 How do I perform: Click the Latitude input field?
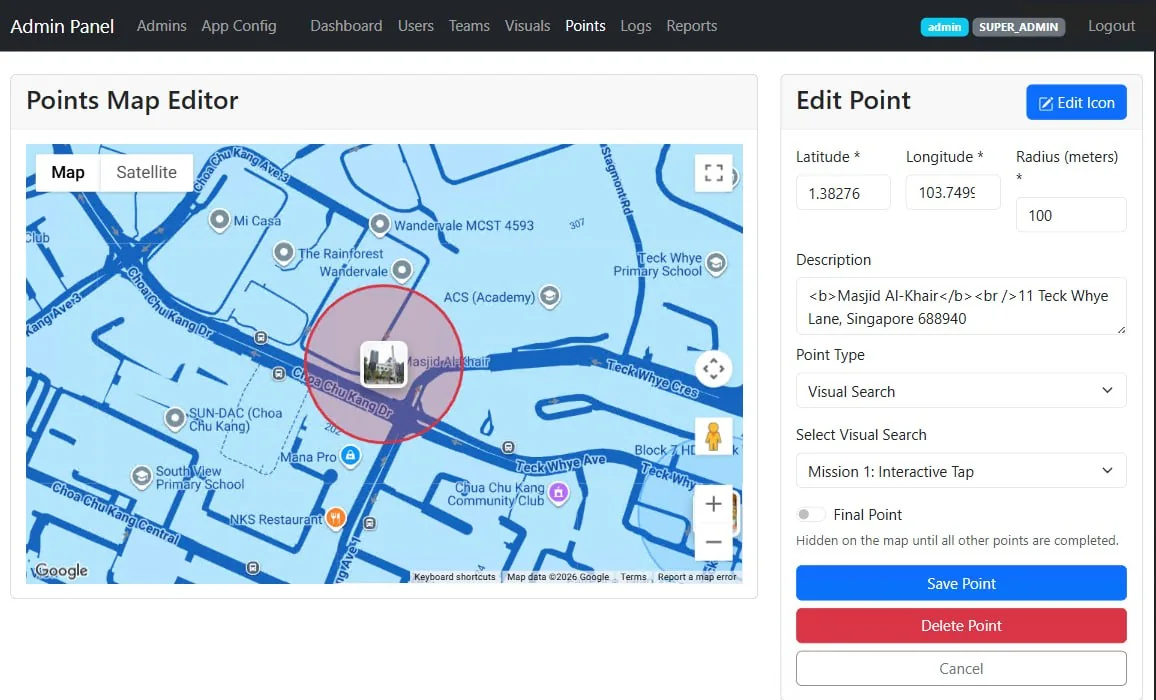coord(843,193)
